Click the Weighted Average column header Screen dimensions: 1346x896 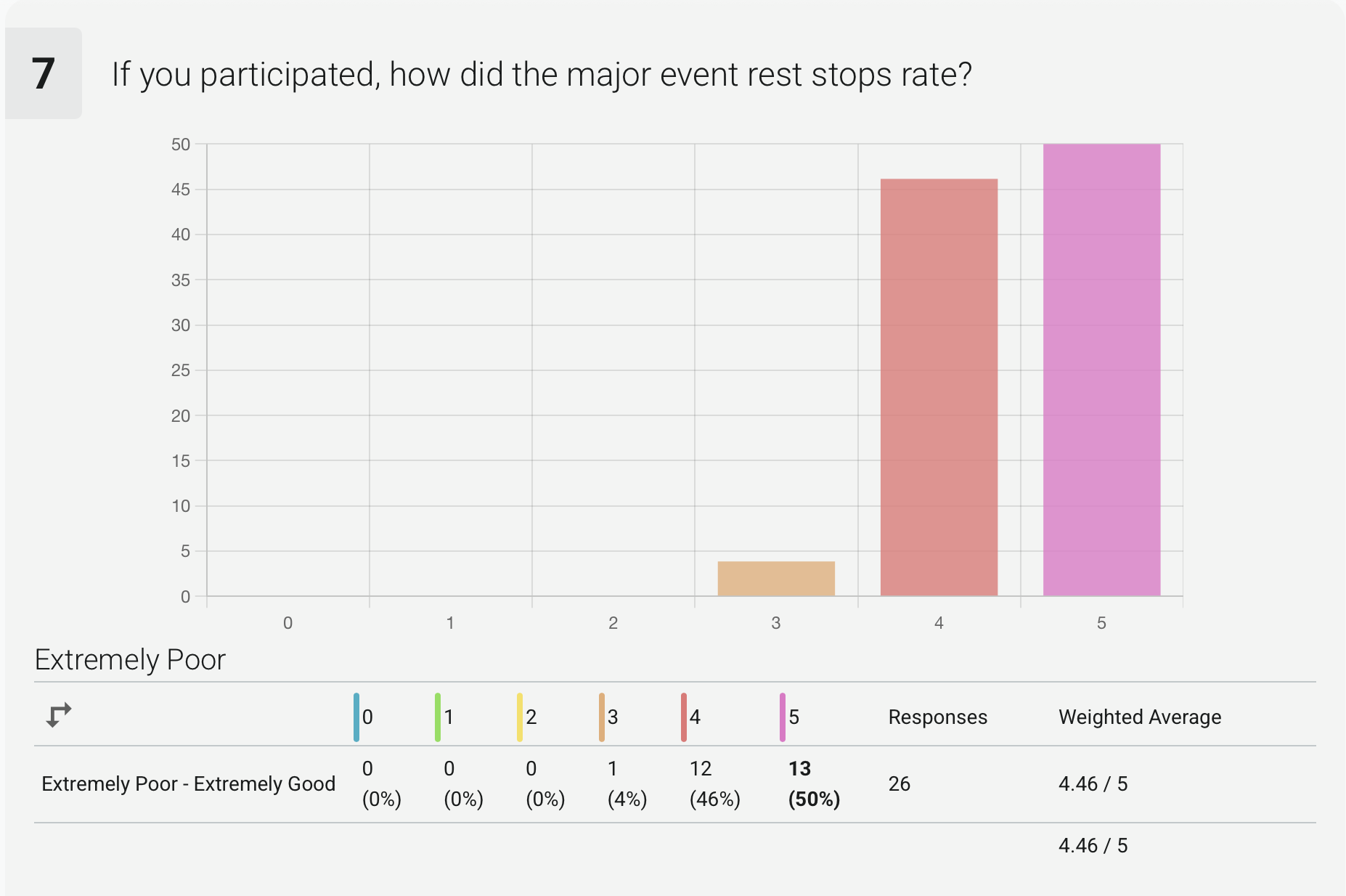(1140, 717)
